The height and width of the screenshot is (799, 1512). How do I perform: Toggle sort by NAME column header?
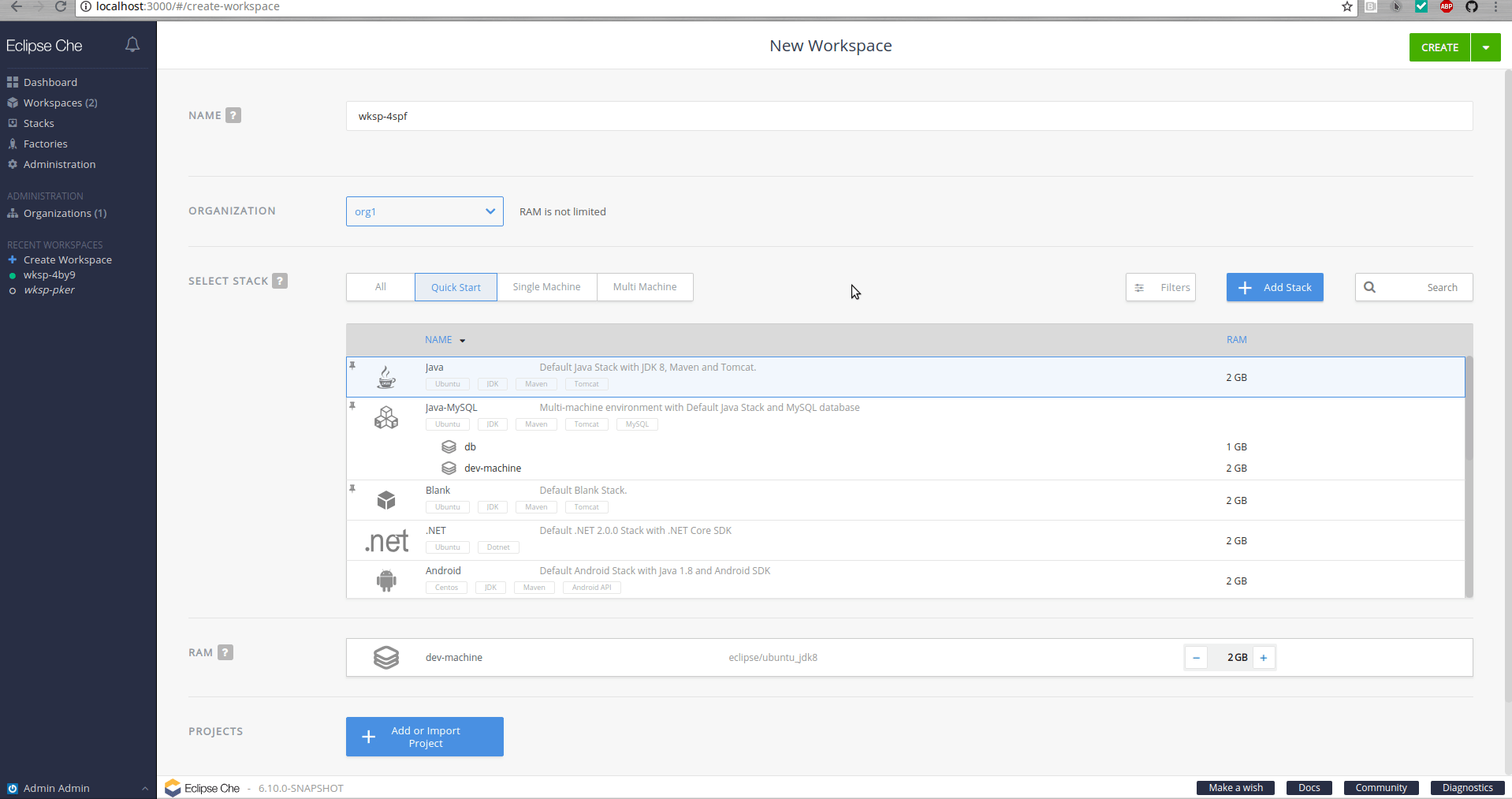coord(445,340)
